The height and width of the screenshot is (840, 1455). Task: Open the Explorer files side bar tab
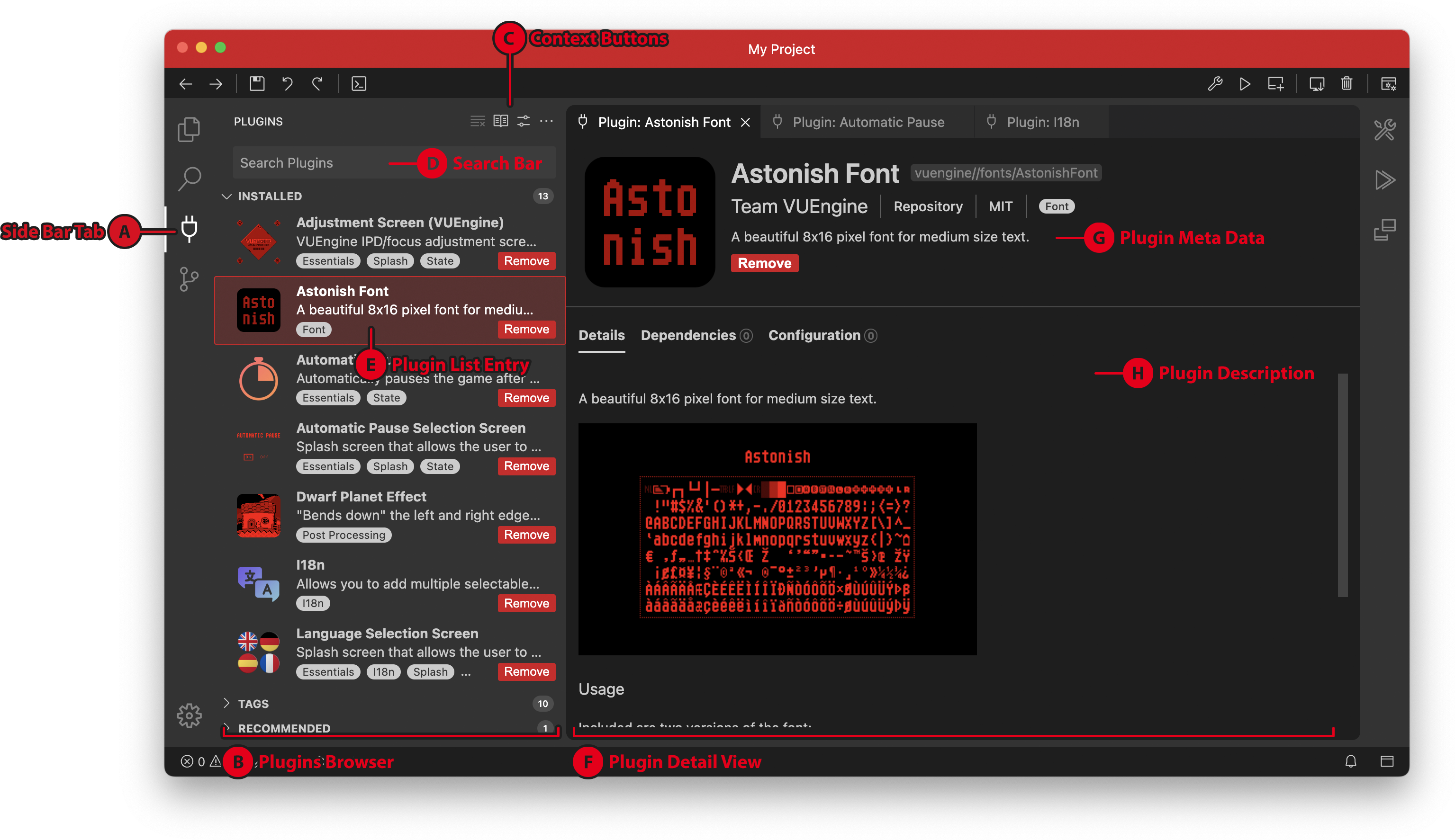(x=190, y=129)
